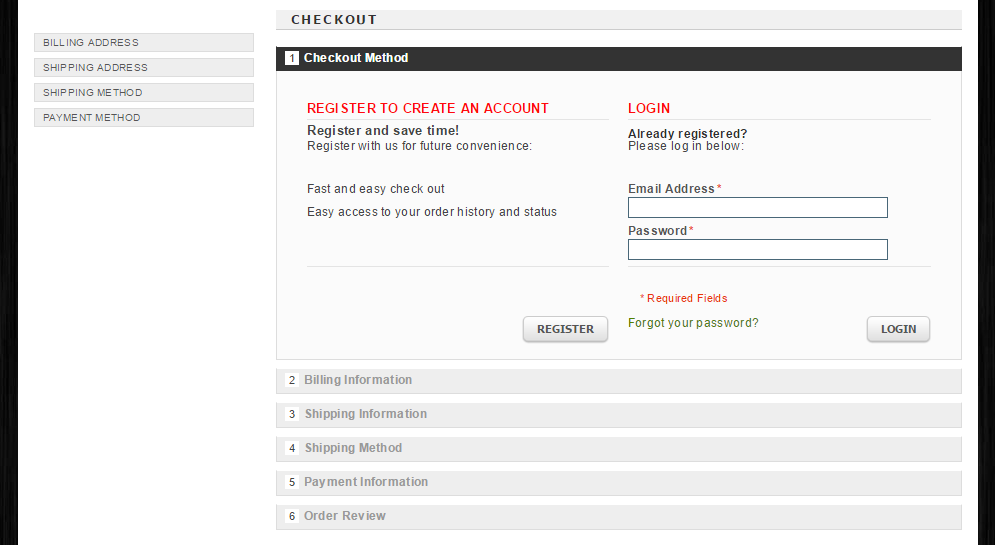Expand the Shipping Method step header

tap(353, 448)
